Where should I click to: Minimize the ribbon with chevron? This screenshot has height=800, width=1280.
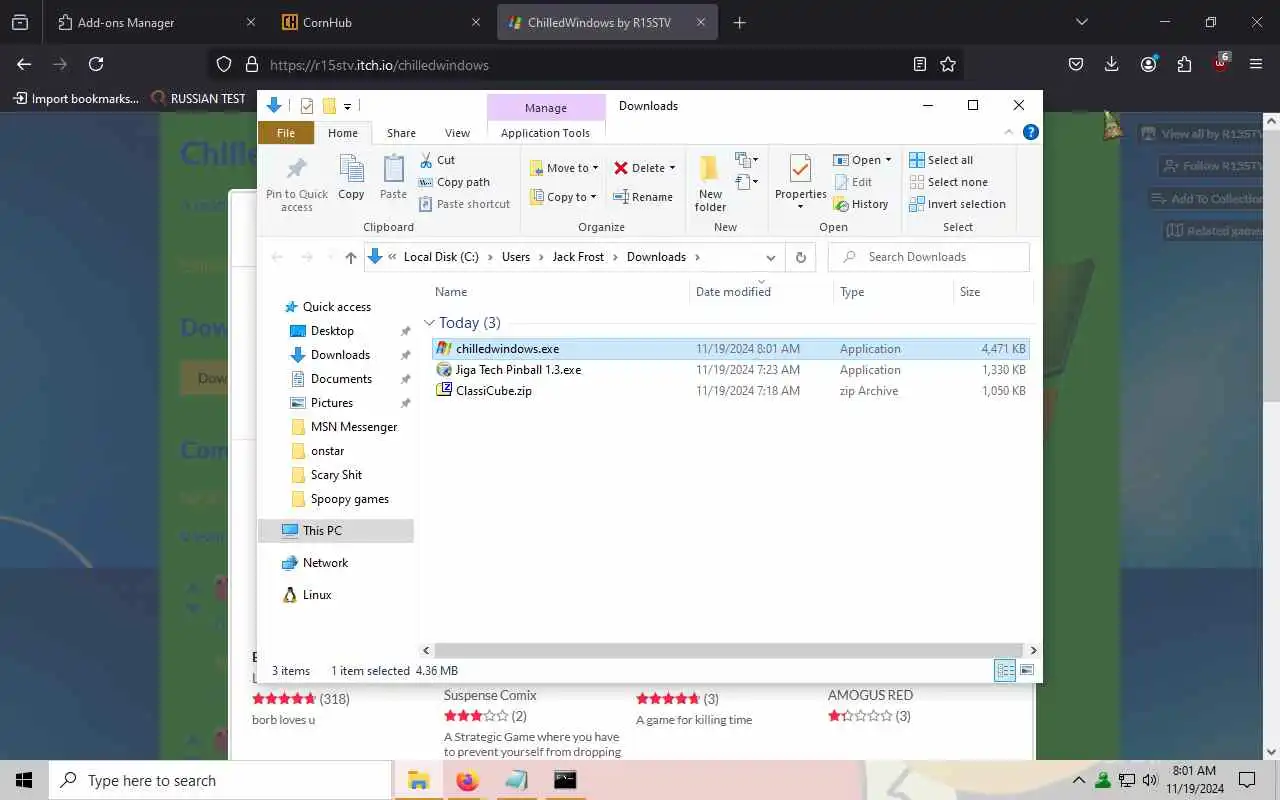point(1009,132)
